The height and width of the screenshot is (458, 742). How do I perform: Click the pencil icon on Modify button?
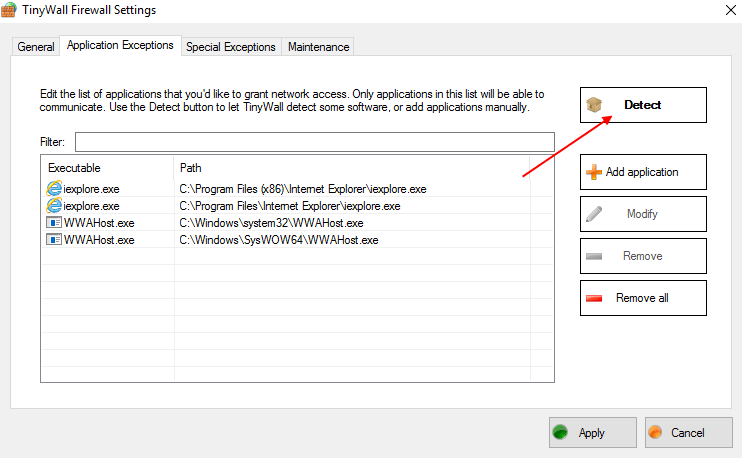(x=594, y=214)
